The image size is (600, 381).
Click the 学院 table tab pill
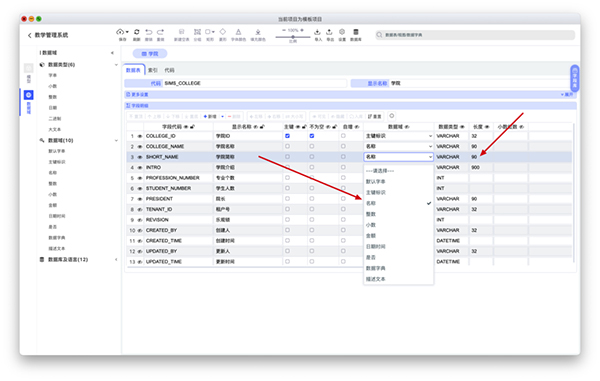click(x=150, y=54)
